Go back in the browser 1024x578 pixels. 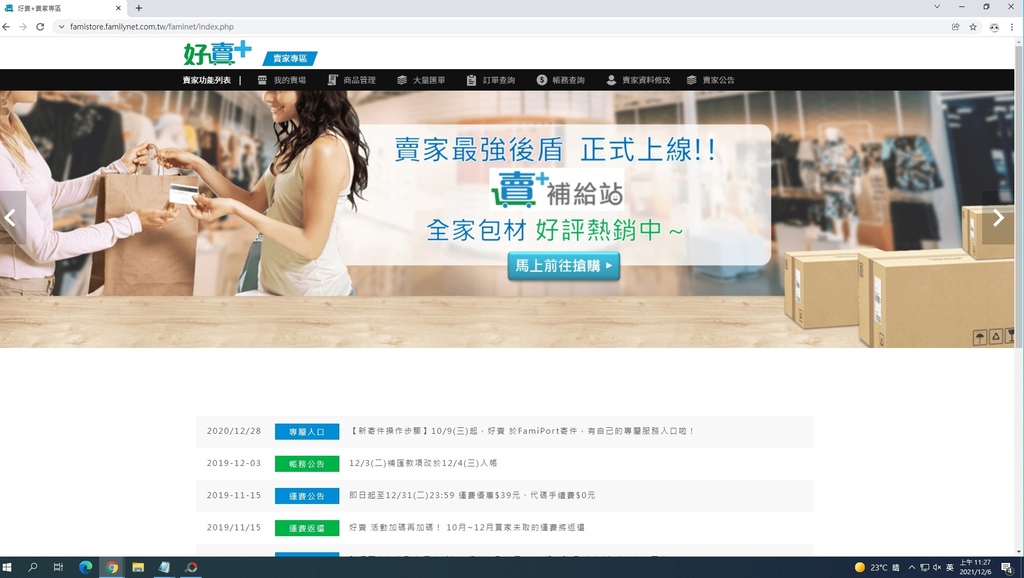coord(7,27)
